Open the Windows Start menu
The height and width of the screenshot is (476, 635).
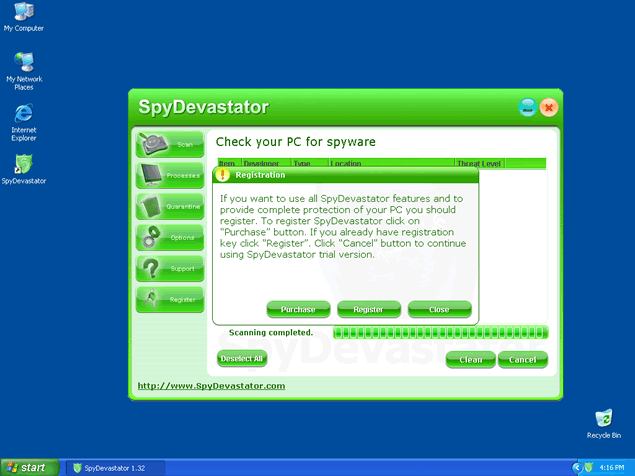[27, 467]
